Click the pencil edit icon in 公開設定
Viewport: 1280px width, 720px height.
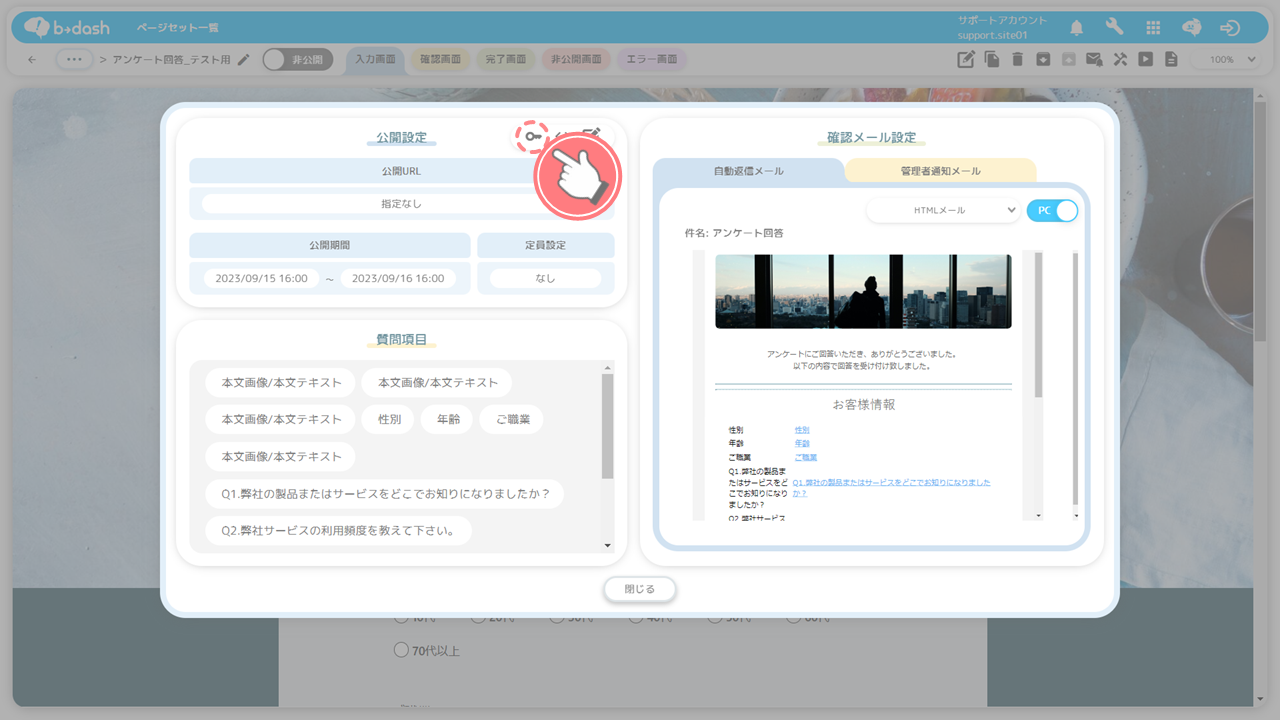592,135
